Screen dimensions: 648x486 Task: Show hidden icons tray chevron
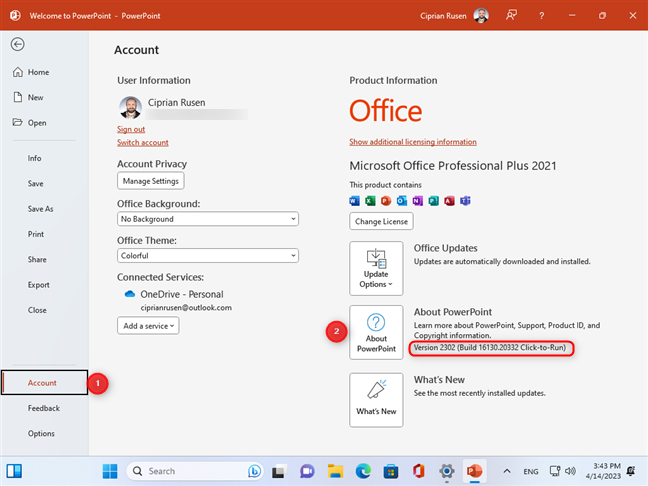507,471
